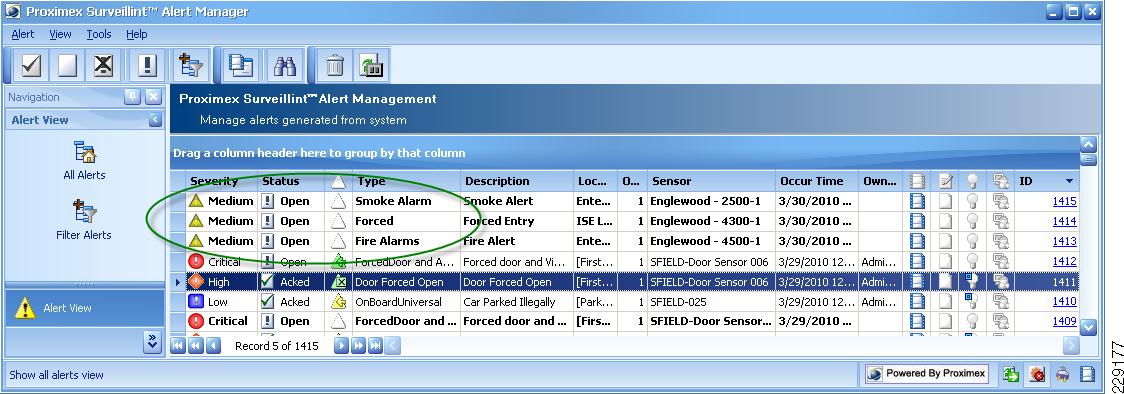Go to first record navigator button
Viewport: 1124px width, 394px height.
coord(178,346)
